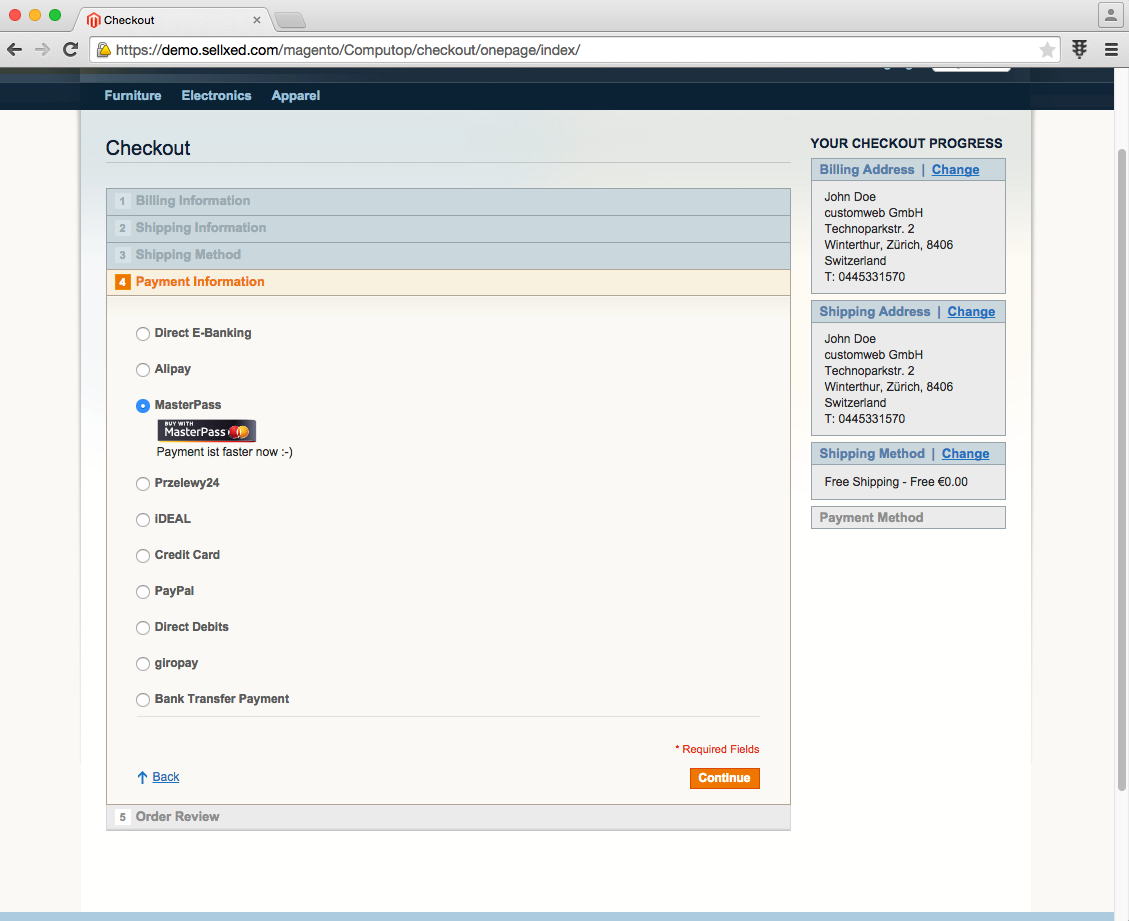Click the 'Free Shipping - Free €0.00' text

point(896,482)
